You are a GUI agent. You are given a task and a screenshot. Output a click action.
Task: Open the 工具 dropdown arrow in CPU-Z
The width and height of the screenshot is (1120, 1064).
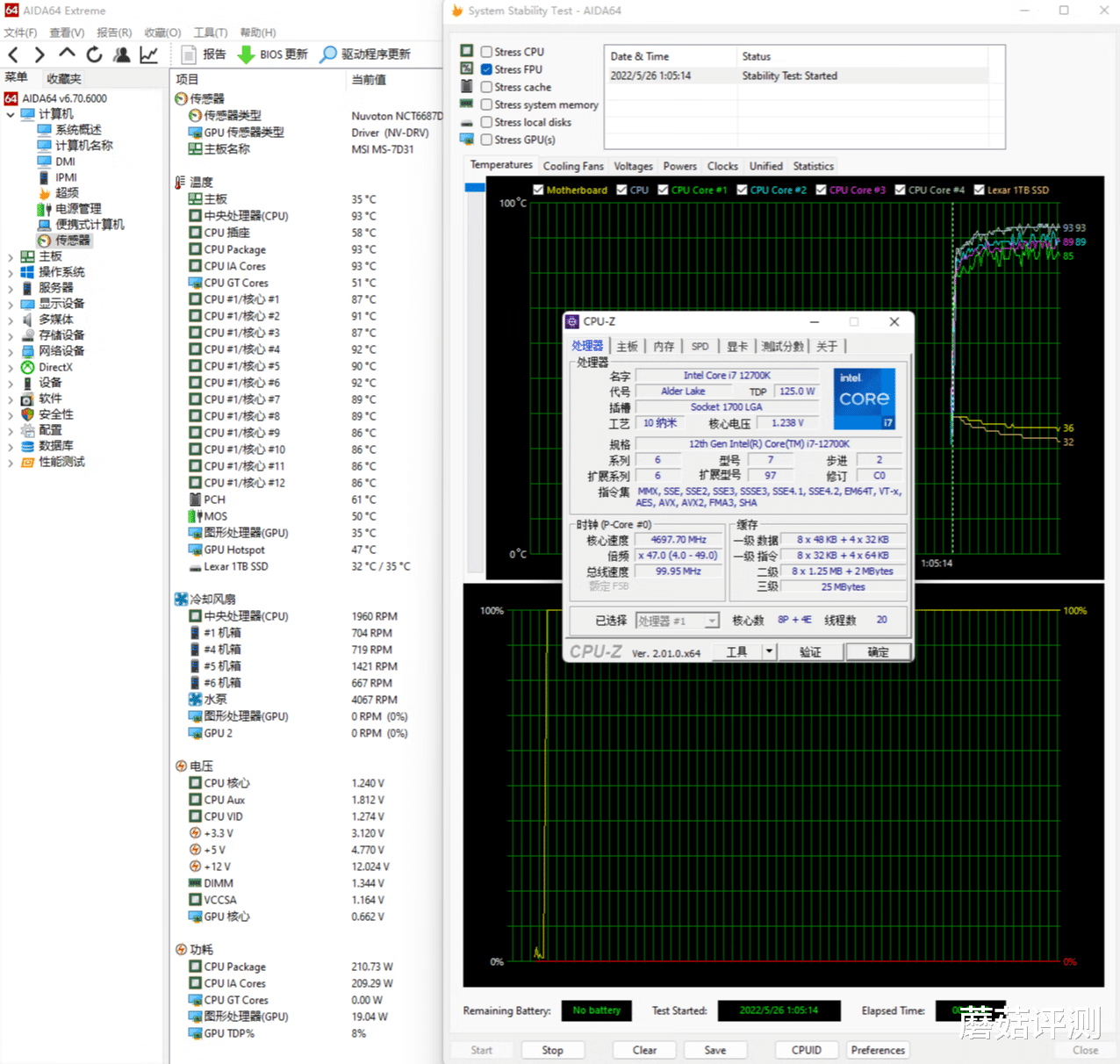(769, 651)
